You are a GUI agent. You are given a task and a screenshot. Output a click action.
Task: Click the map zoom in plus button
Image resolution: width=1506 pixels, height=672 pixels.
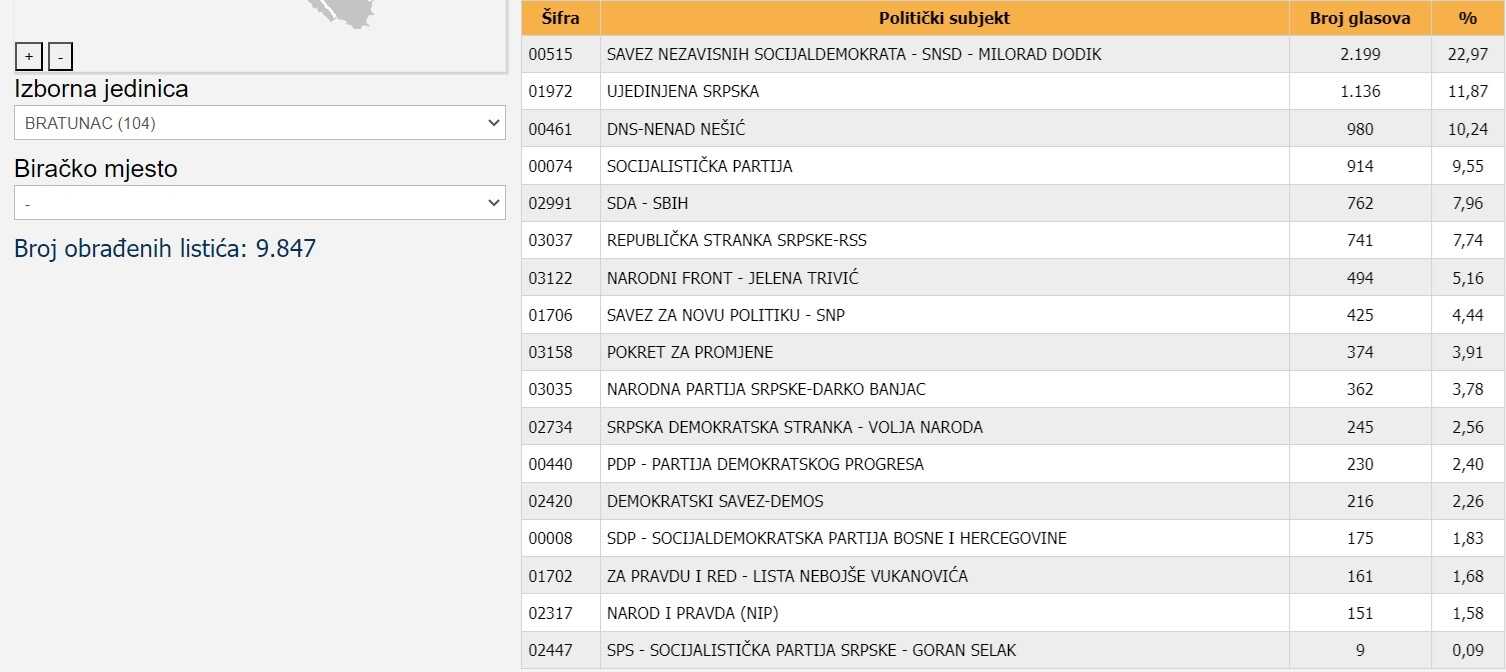[x=29, y=57]
